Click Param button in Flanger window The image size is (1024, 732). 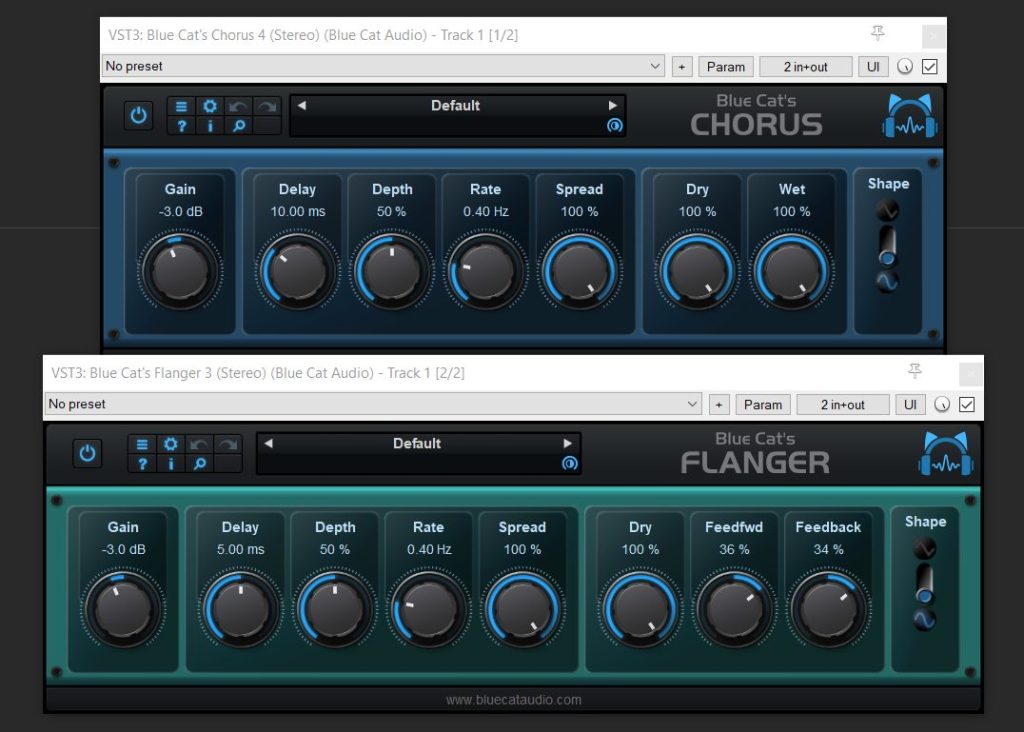pos(763,405)
